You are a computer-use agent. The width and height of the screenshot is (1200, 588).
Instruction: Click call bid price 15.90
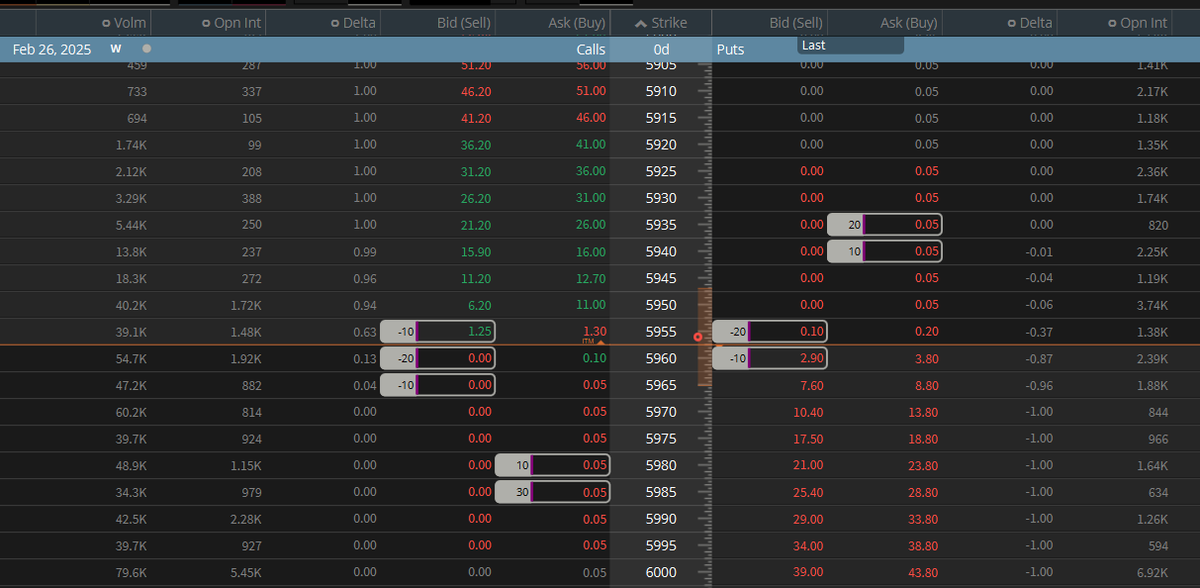click(476, 251)
